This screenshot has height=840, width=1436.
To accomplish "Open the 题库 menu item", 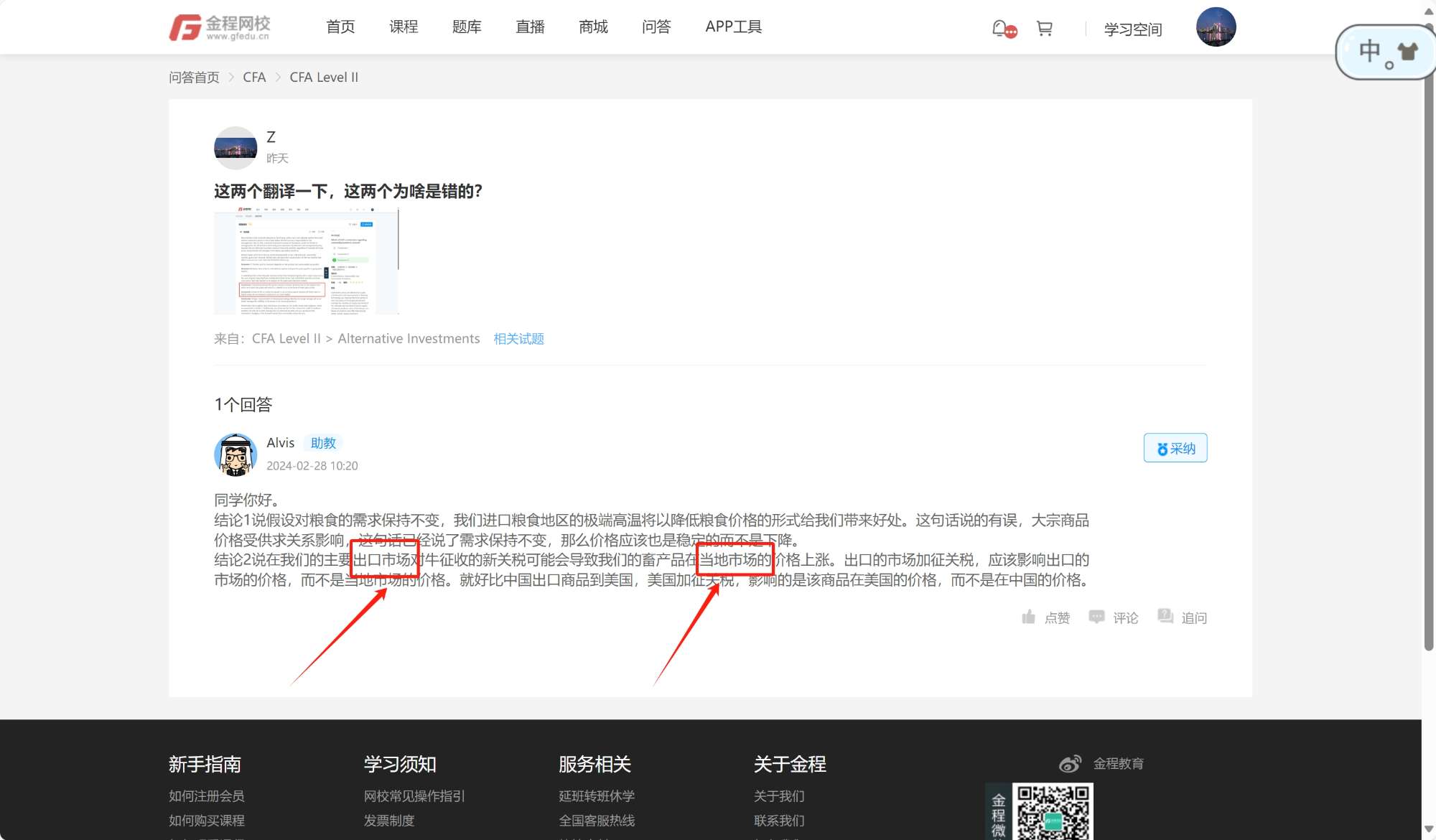I will point(467,27).
